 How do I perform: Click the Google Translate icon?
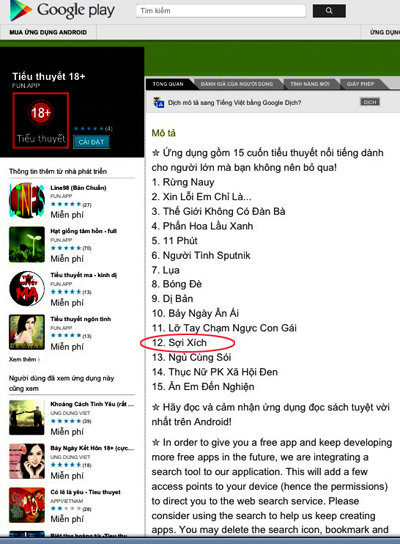[x=159, y=102]
